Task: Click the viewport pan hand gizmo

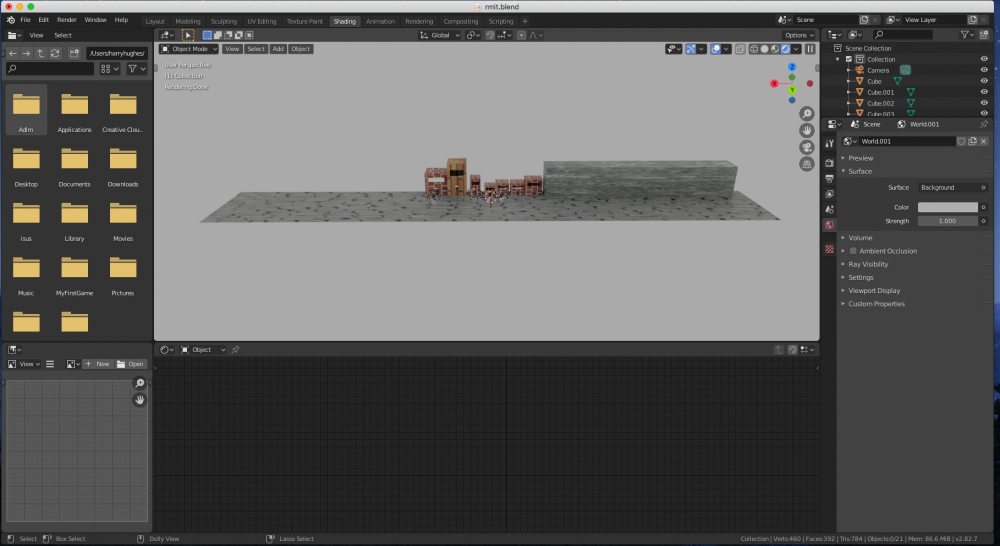Action: click(807, 130)
